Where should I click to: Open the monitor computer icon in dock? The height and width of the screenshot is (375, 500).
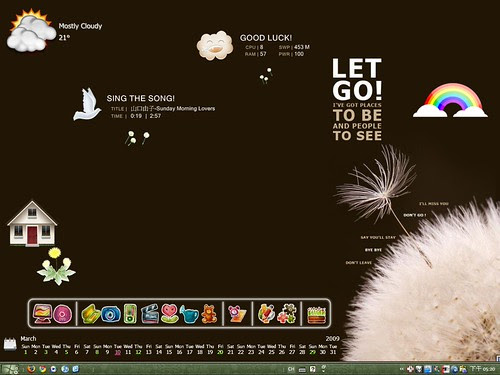(x=42, y=314)
